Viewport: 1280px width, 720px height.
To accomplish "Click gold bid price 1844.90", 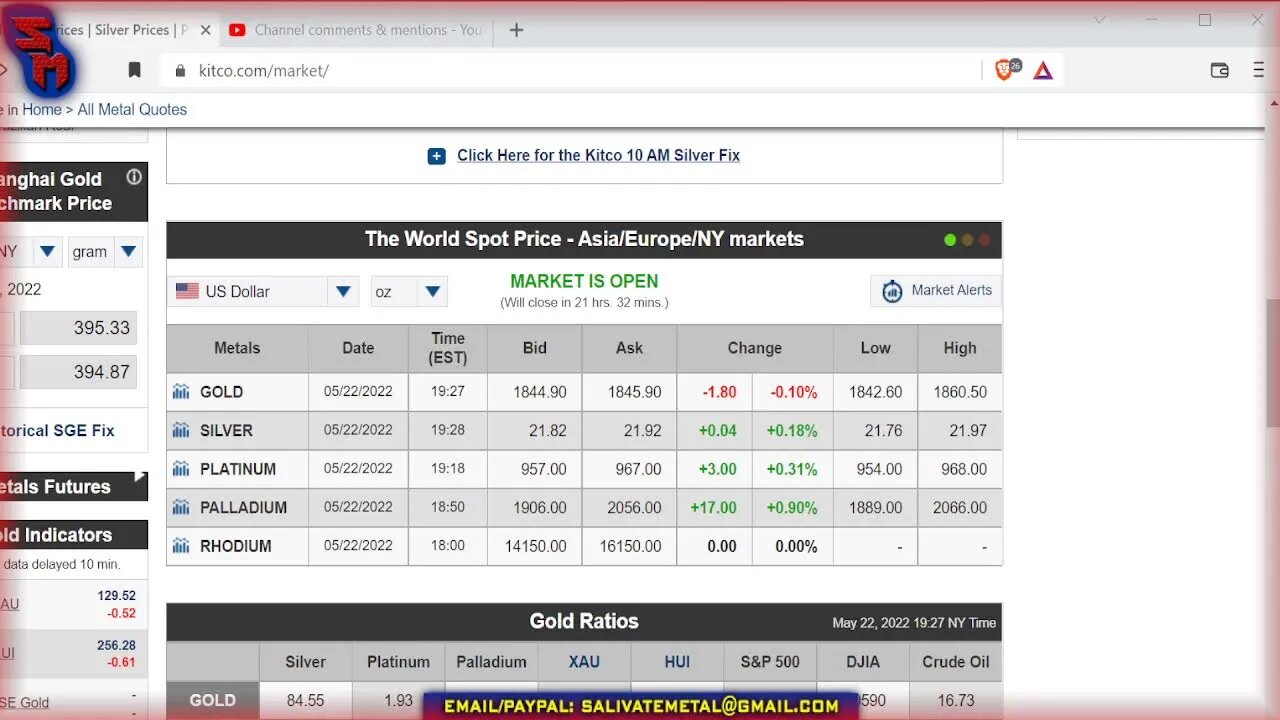I will point(540,392).
